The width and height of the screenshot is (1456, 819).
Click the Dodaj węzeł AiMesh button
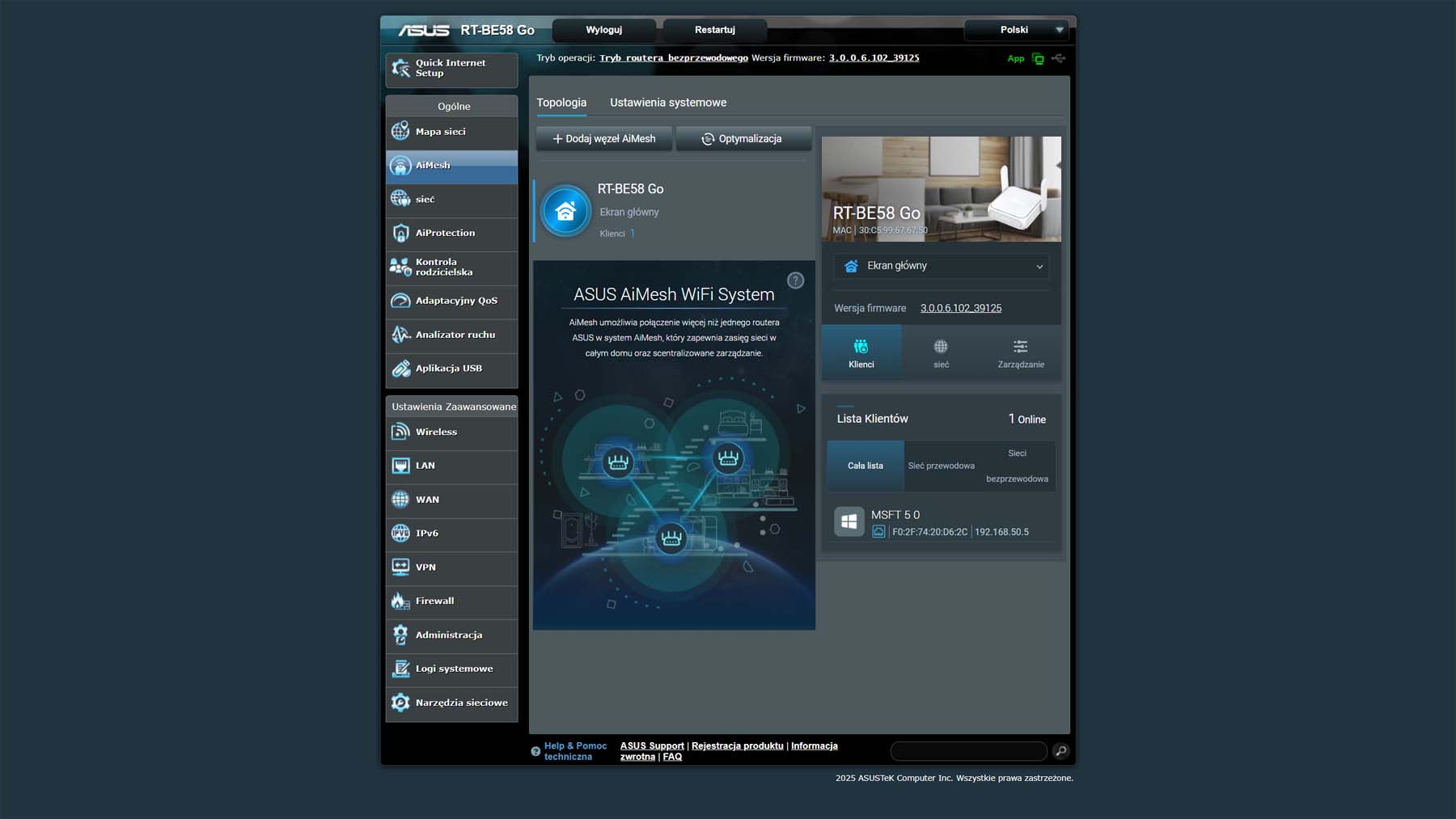point(603,139)
